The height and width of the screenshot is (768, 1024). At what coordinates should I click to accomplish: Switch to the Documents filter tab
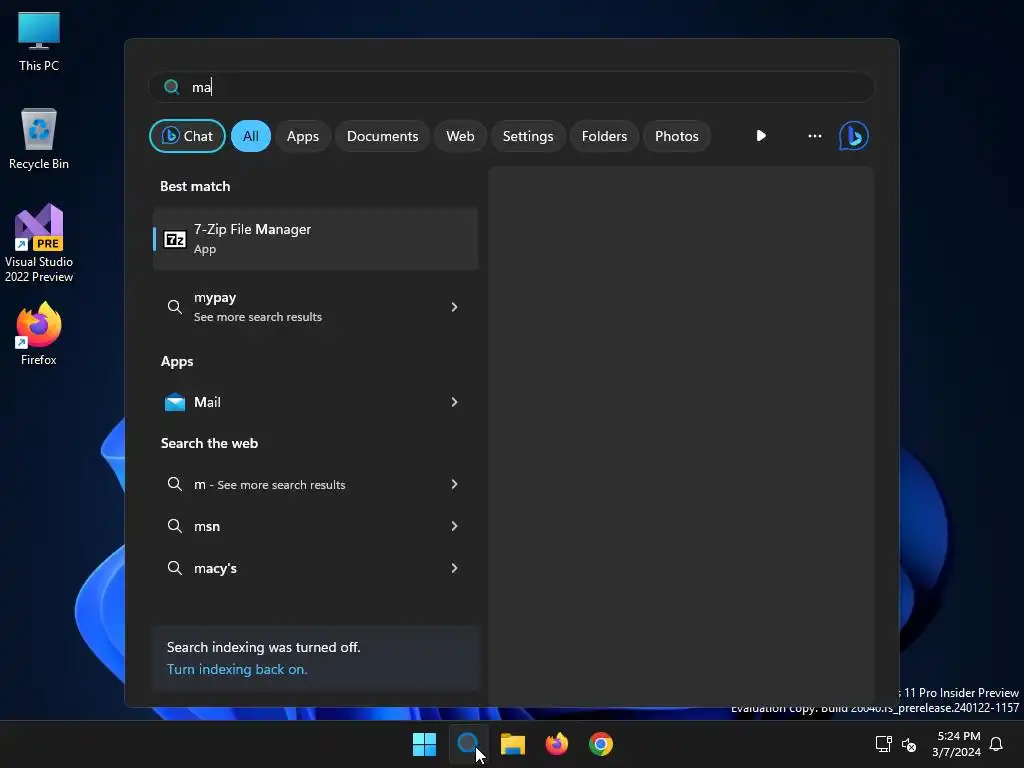[x=382, y=136]
